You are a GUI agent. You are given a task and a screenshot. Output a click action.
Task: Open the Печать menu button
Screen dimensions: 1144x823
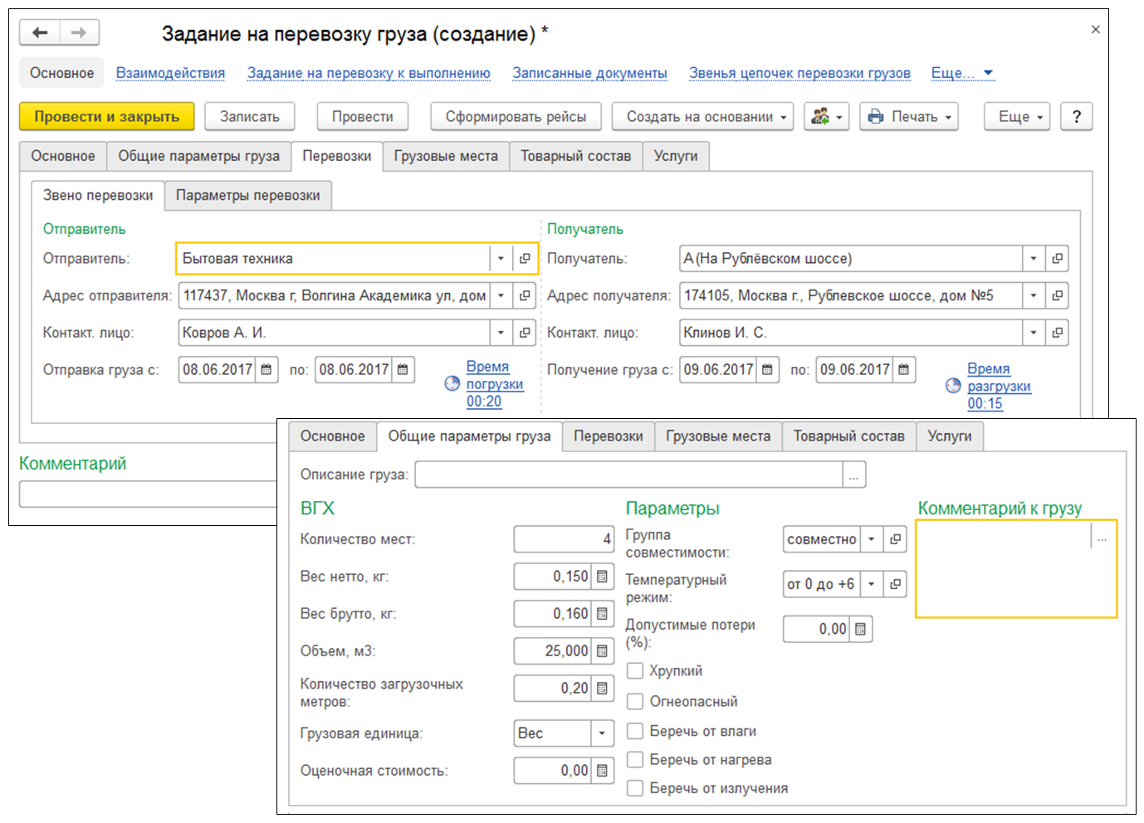coord(908,117)
